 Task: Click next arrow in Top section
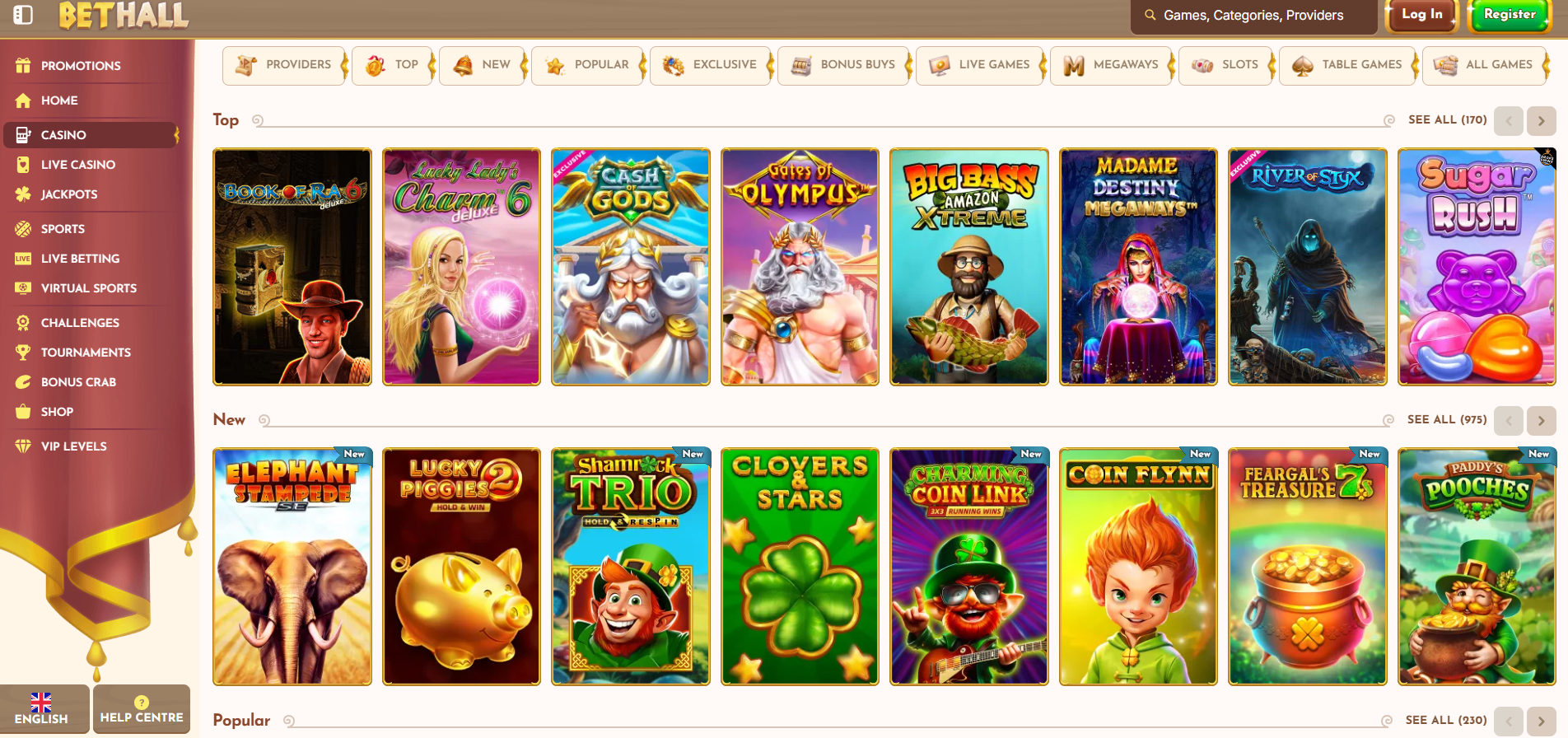click(1541, 121)
